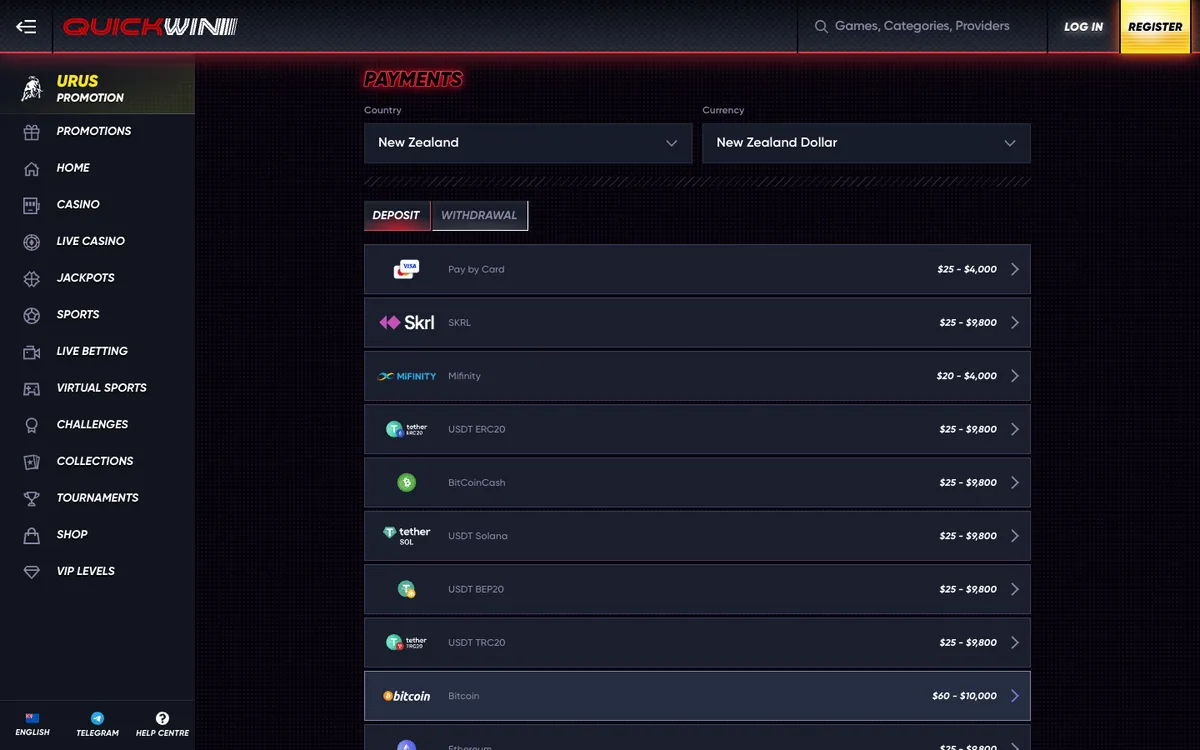Screen dimensions: 1200x750
Task: Switch to the Deposit tab
Action: (397, 215)
